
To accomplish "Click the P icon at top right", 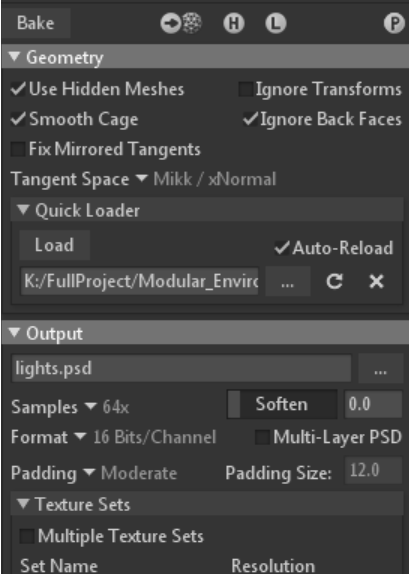I will [x=394, y=23].
